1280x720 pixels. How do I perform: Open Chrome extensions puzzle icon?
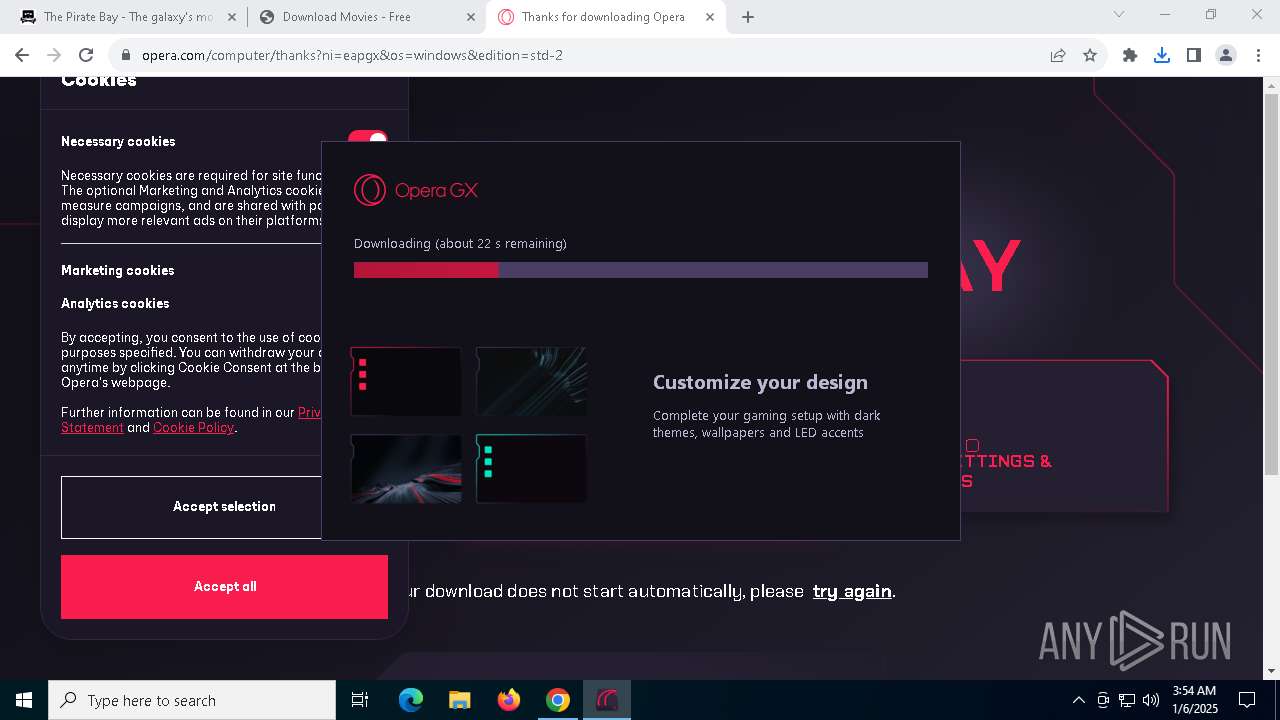(1130, 55)
